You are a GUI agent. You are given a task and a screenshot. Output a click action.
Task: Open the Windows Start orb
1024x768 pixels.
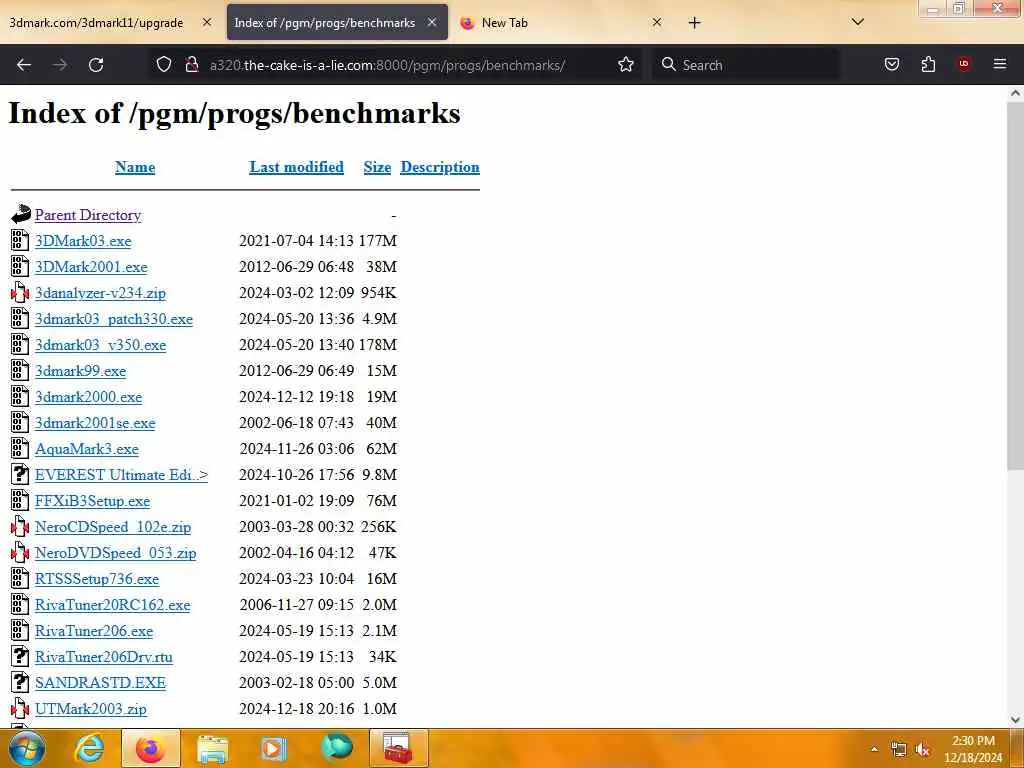pyautogui.click(x=26, y=748)
